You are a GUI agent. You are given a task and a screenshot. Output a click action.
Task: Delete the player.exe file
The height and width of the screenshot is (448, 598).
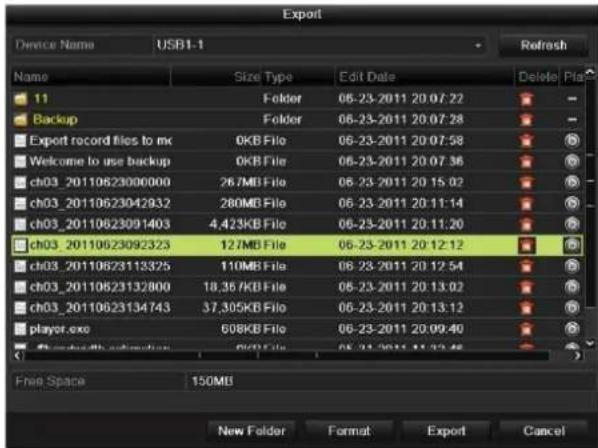(x=526, y=329)
